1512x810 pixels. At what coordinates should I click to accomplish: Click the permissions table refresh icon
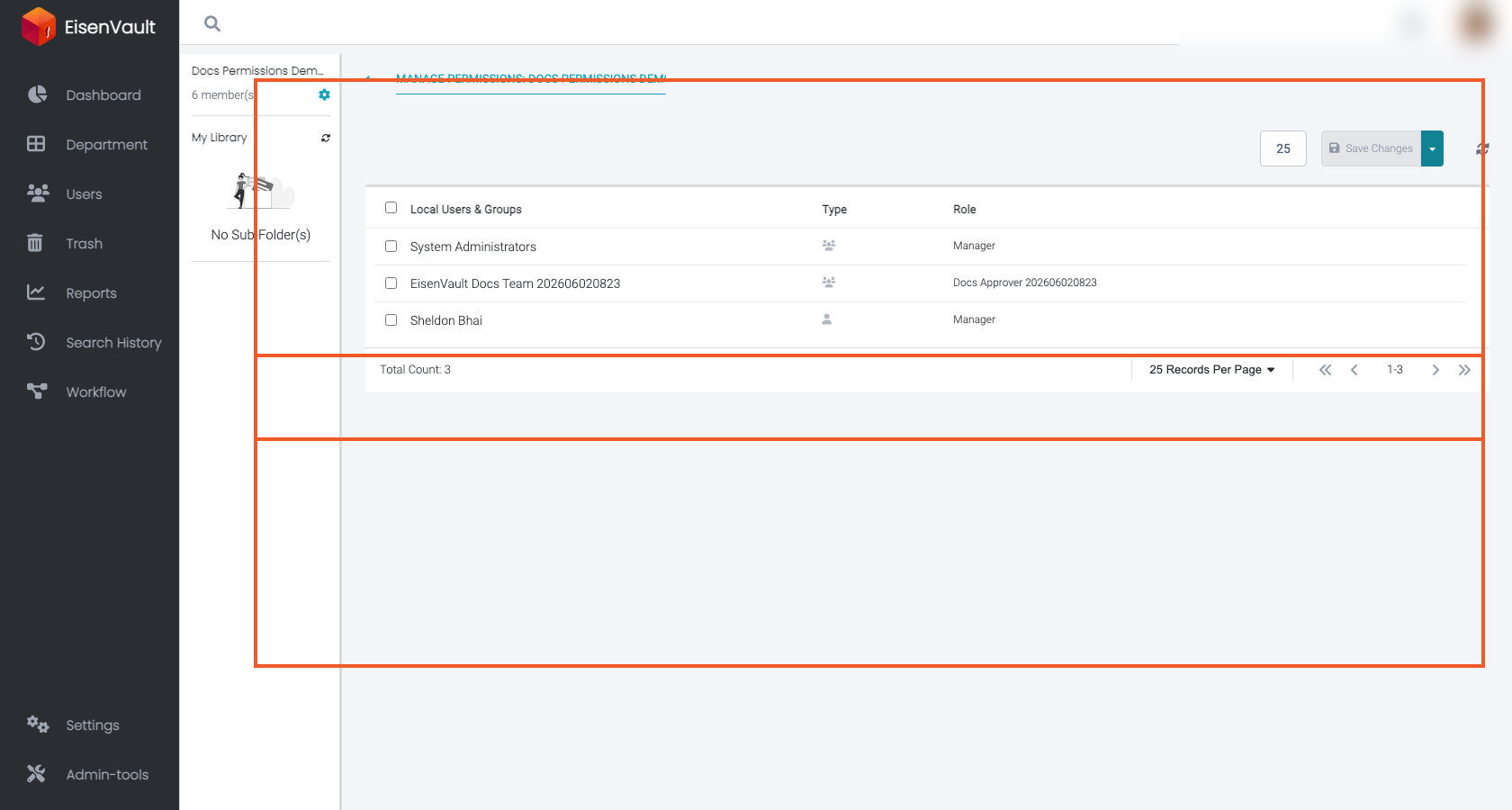click(x=1482, y=149)
